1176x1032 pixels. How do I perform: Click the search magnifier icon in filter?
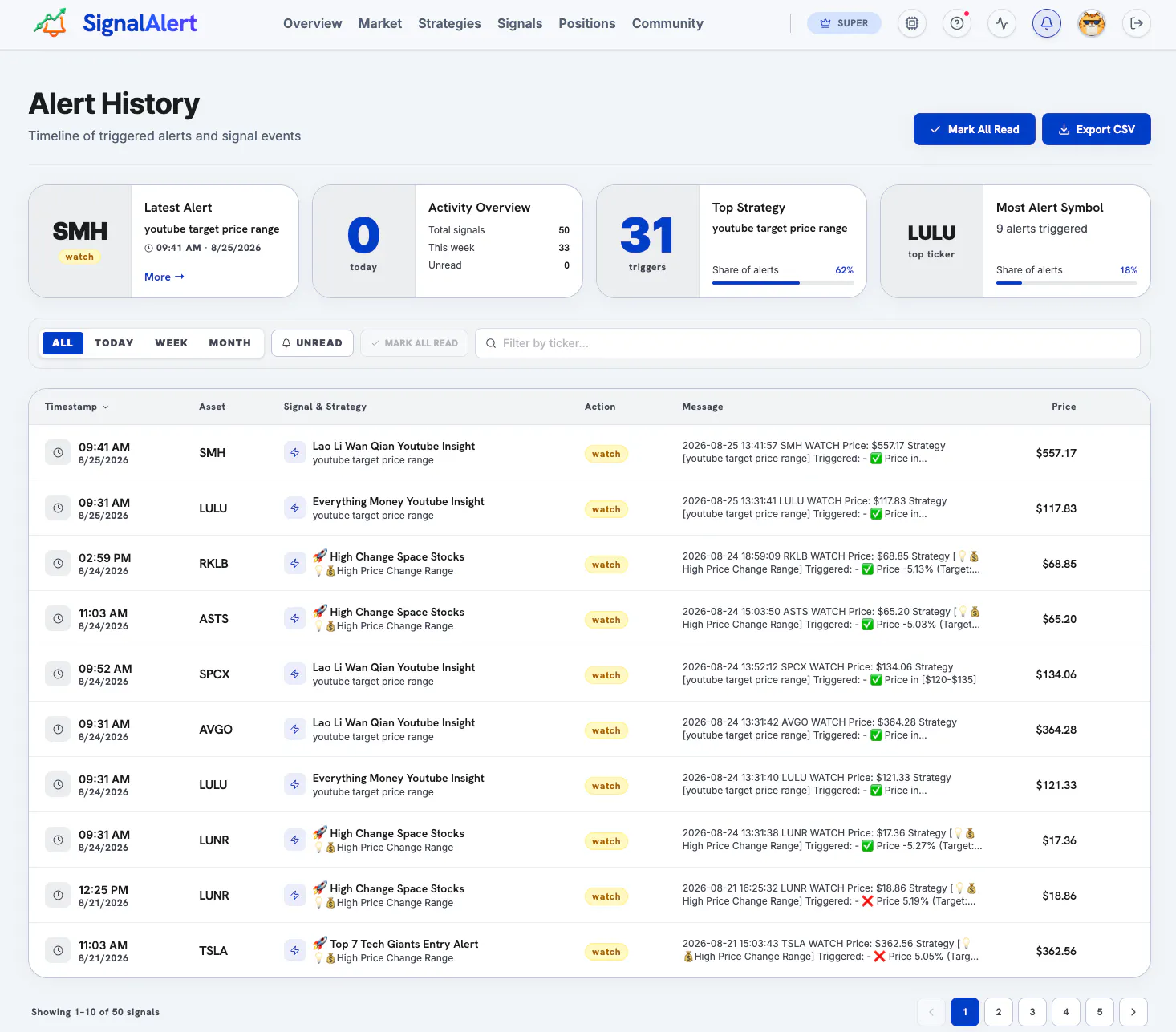pos(491,343)
